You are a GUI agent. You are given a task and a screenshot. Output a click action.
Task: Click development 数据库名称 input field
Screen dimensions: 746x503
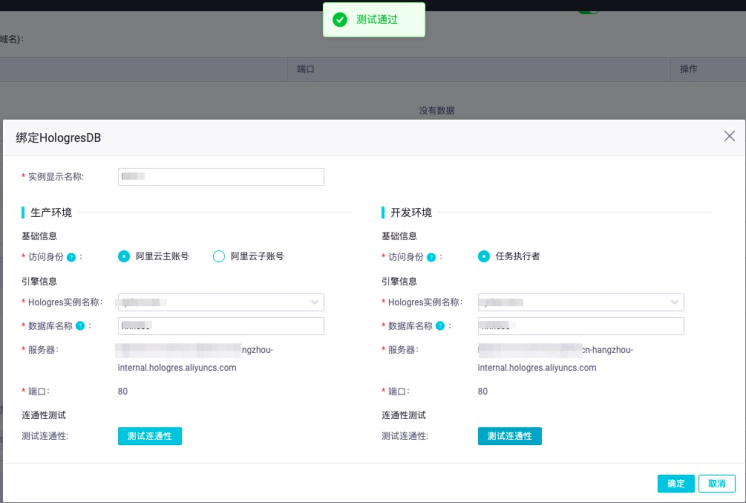[x=581, y=326]
